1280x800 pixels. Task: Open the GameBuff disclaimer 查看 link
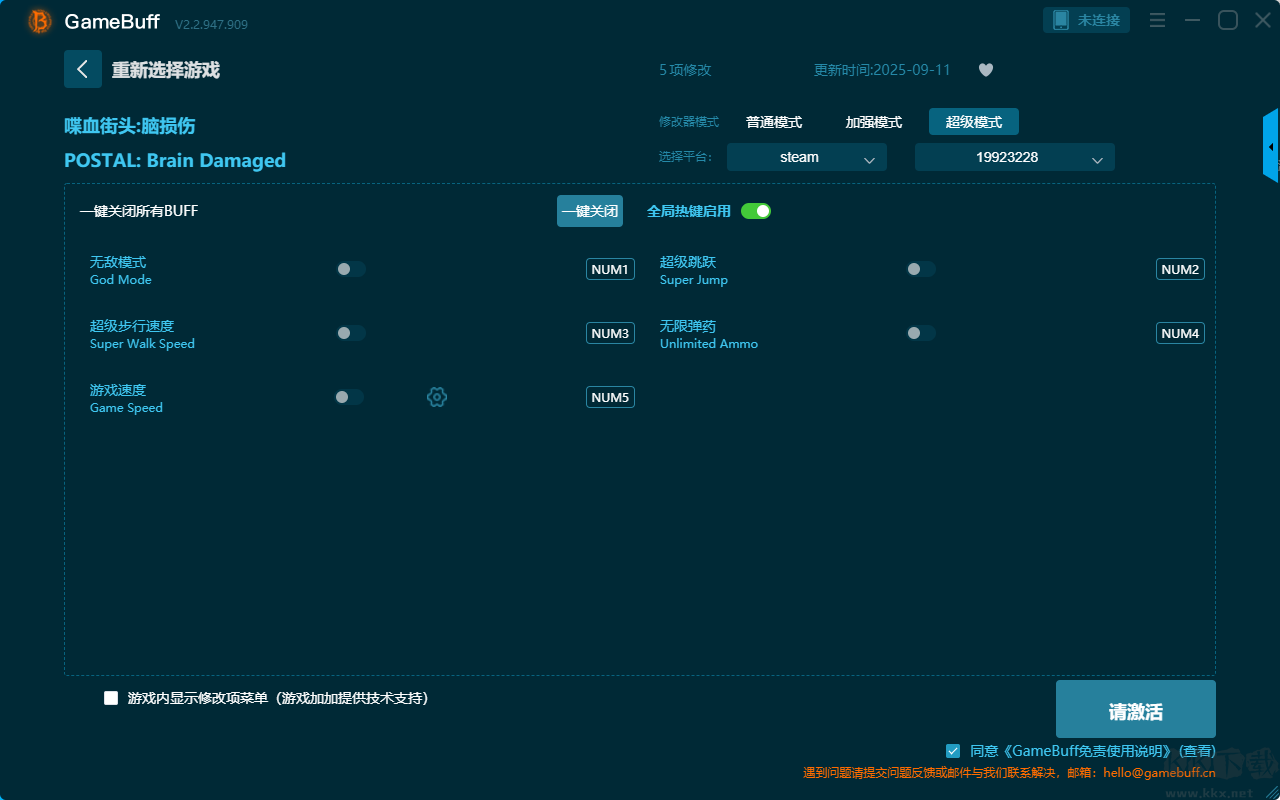tap(1197, 751)
